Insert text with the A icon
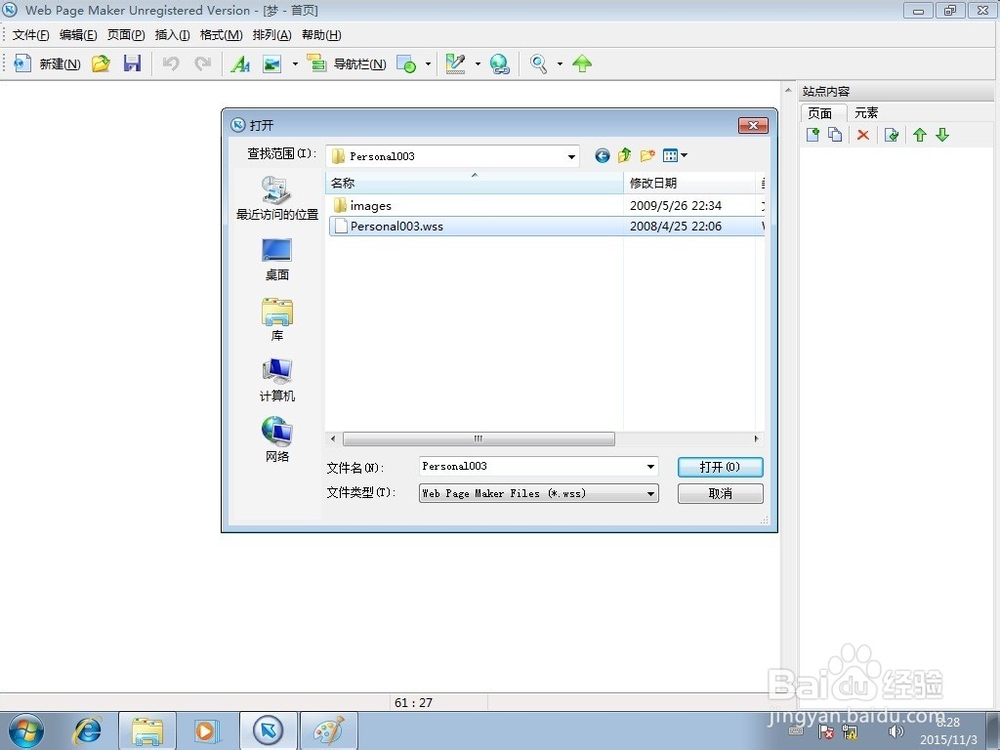Screen dimensions: 1000x750 pyautogui.click(x=240, y=63)
